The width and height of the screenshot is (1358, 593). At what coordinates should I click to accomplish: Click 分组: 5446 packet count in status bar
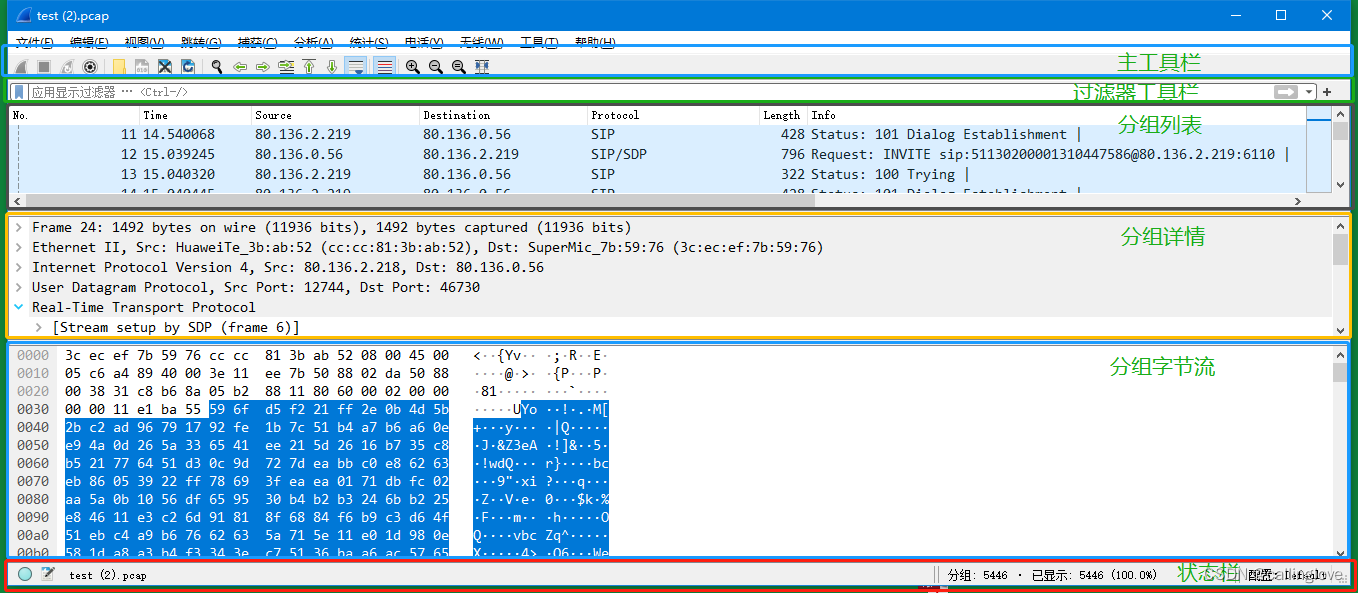[978, 575]
